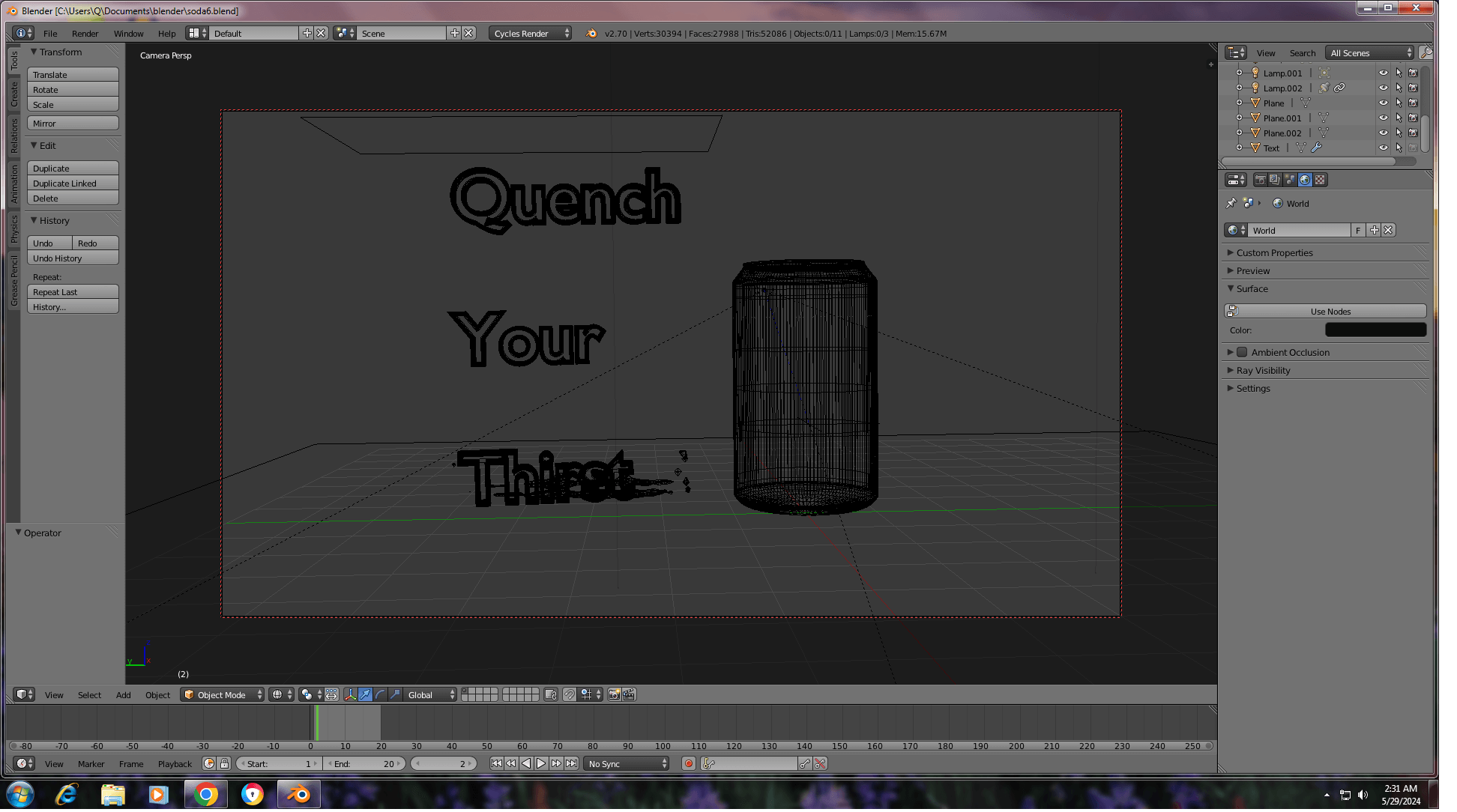Toggle render camera icon for Lamp.002
The width and height of the screenshot is (1457, 812).
click(1414, 88)
